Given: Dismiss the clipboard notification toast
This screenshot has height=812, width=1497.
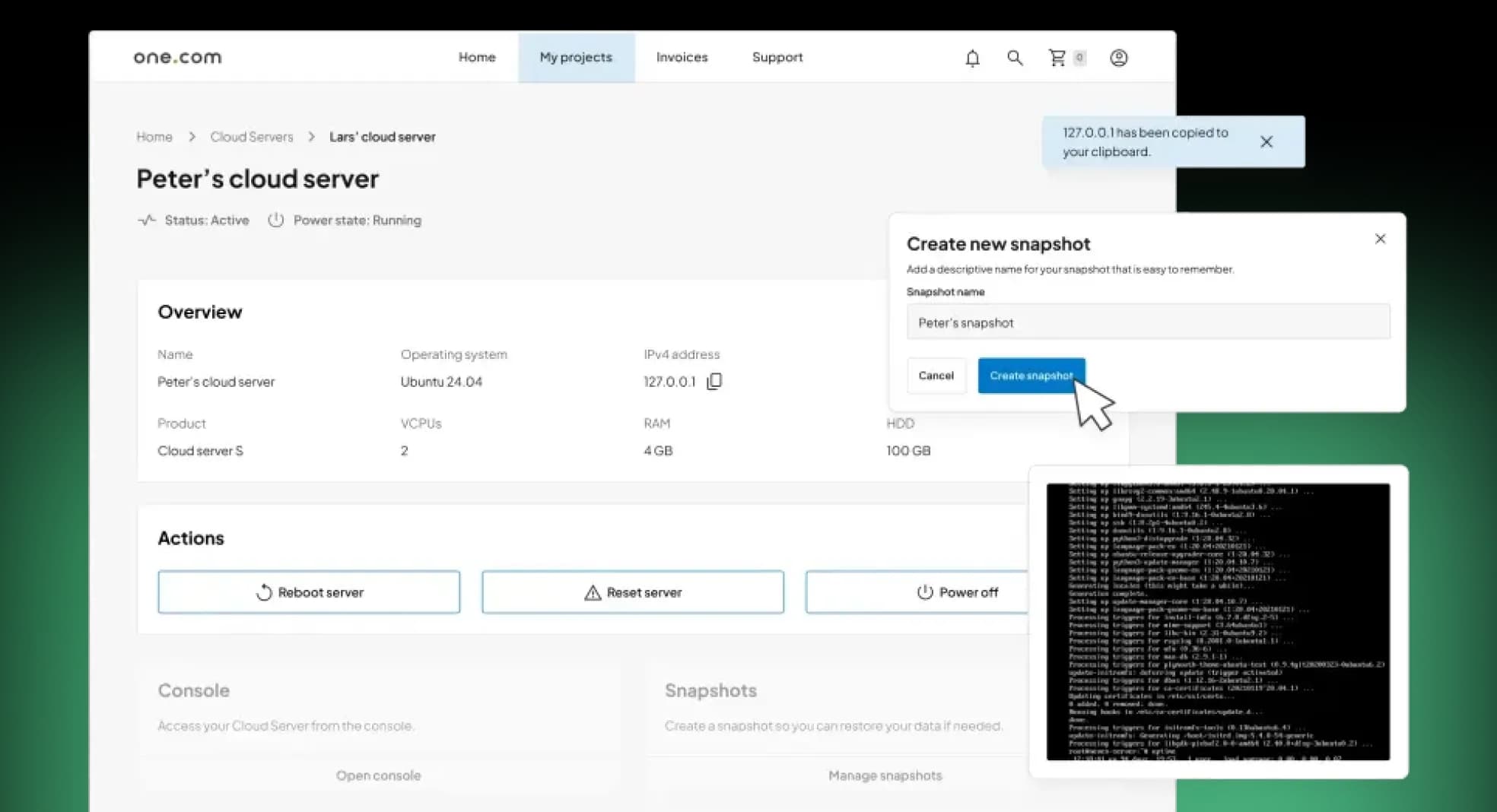Looking at the screenshot, I should [x=1267, y=141].
